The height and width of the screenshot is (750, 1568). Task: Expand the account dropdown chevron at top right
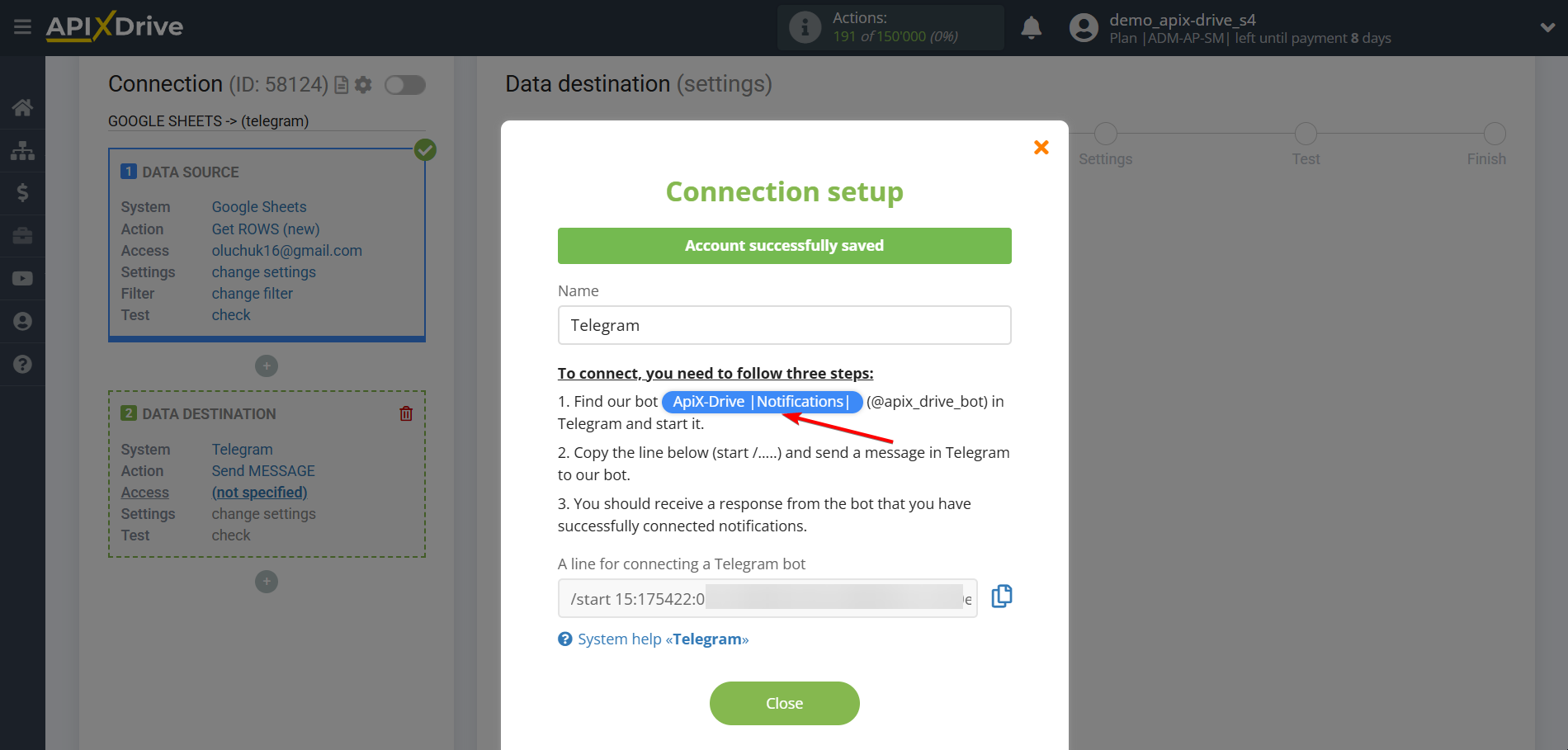coord(1547,27)
